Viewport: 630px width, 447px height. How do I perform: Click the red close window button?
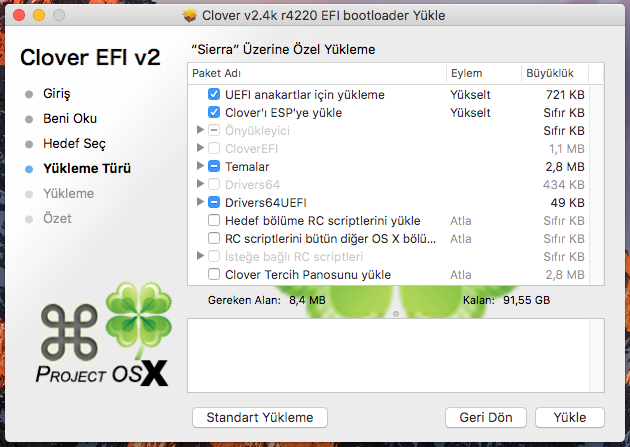point(19,15)
